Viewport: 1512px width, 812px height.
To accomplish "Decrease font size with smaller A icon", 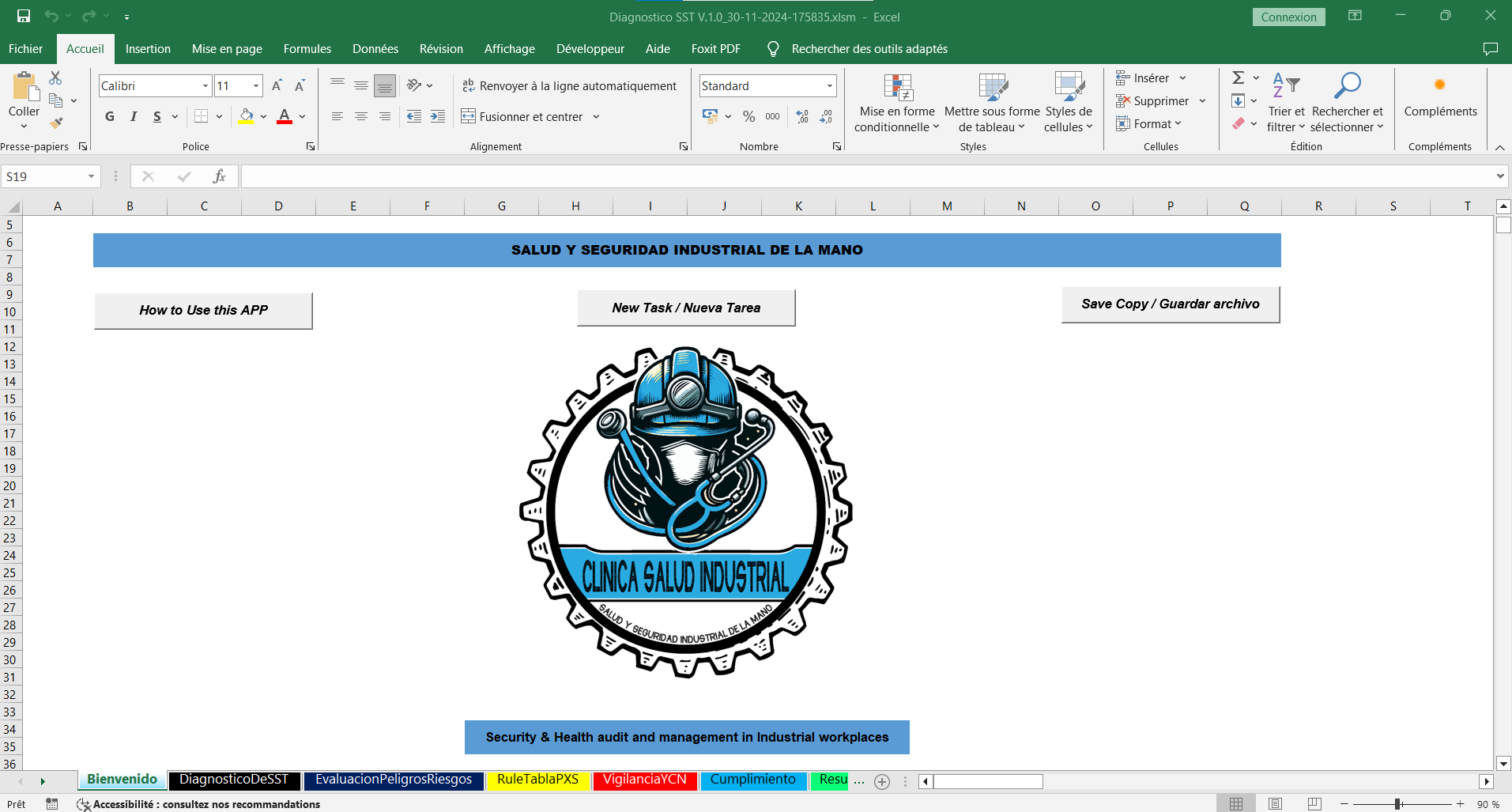I will [300, 85].
